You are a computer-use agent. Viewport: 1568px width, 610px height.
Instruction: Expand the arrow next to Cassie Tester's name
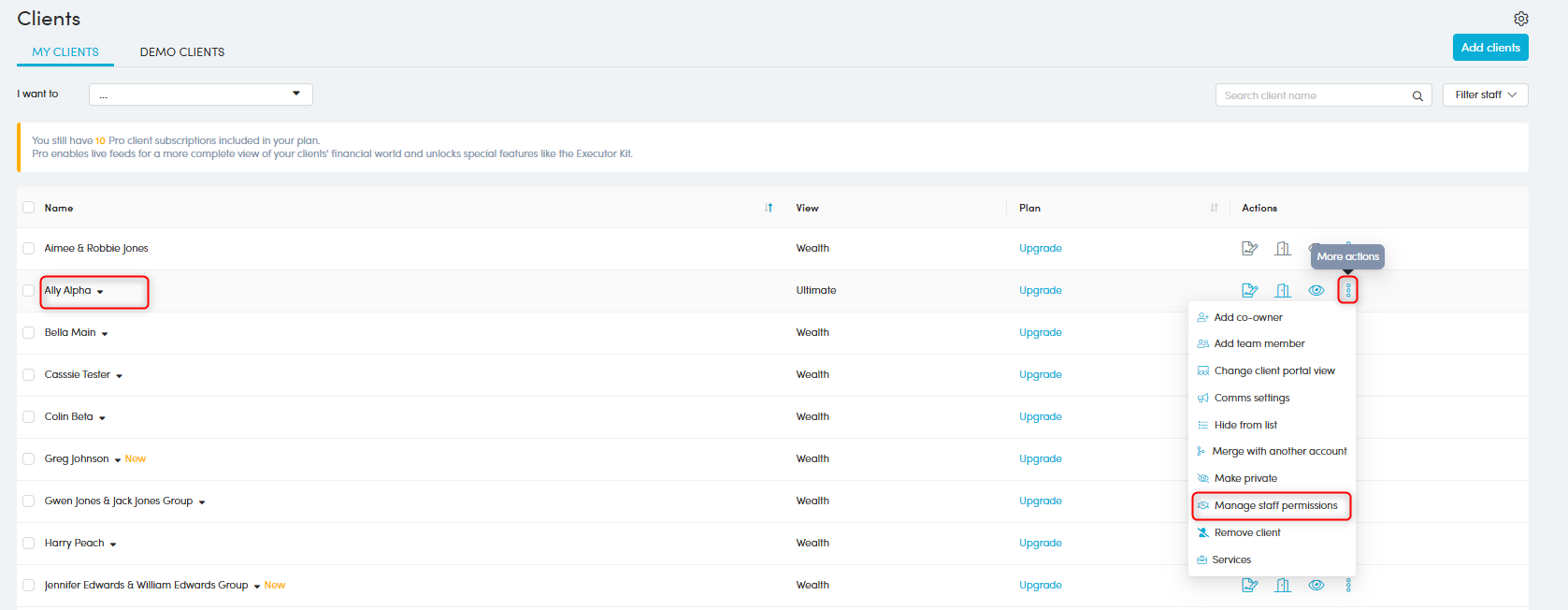pos(120,376)
